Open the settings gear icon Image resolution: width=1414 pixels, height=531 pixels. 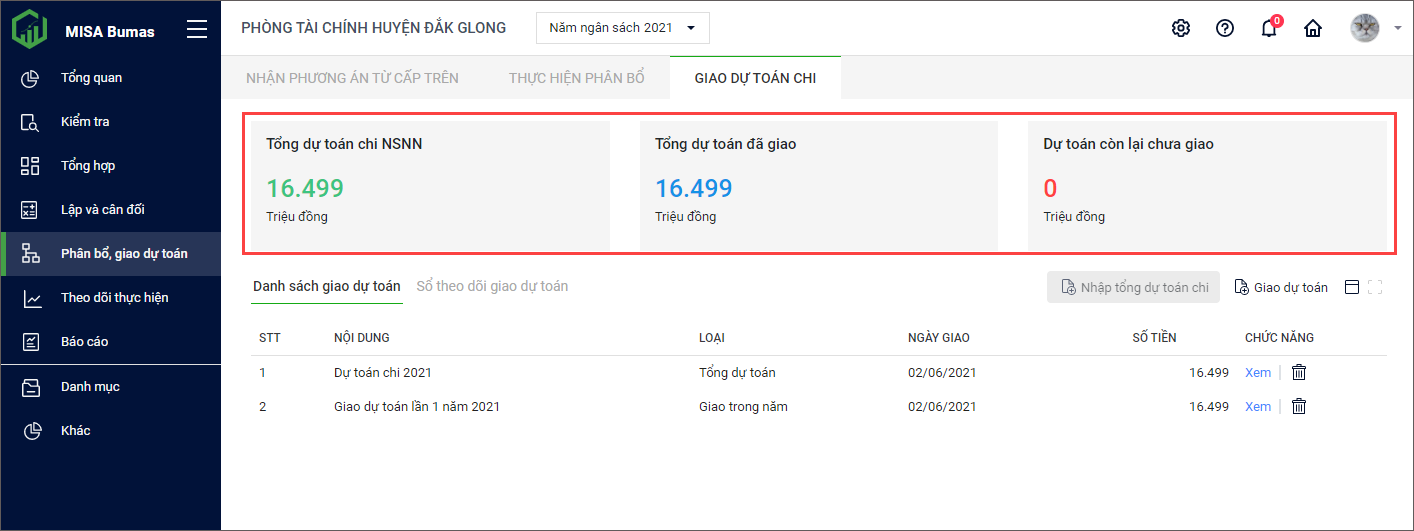pos(1181,28)
